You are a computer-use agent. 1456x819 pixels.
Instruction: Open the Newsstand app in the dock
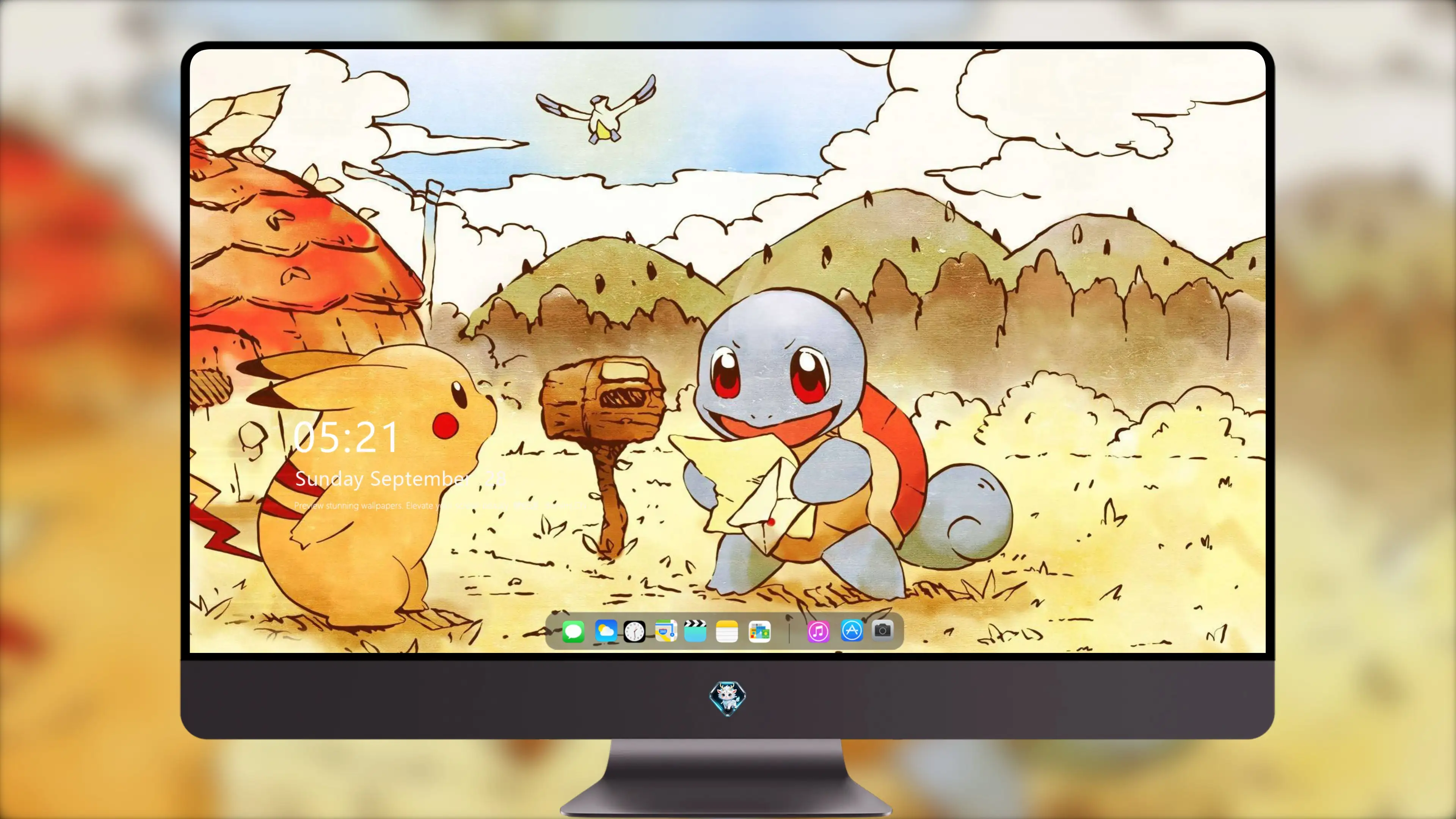(x=759, y=631)
